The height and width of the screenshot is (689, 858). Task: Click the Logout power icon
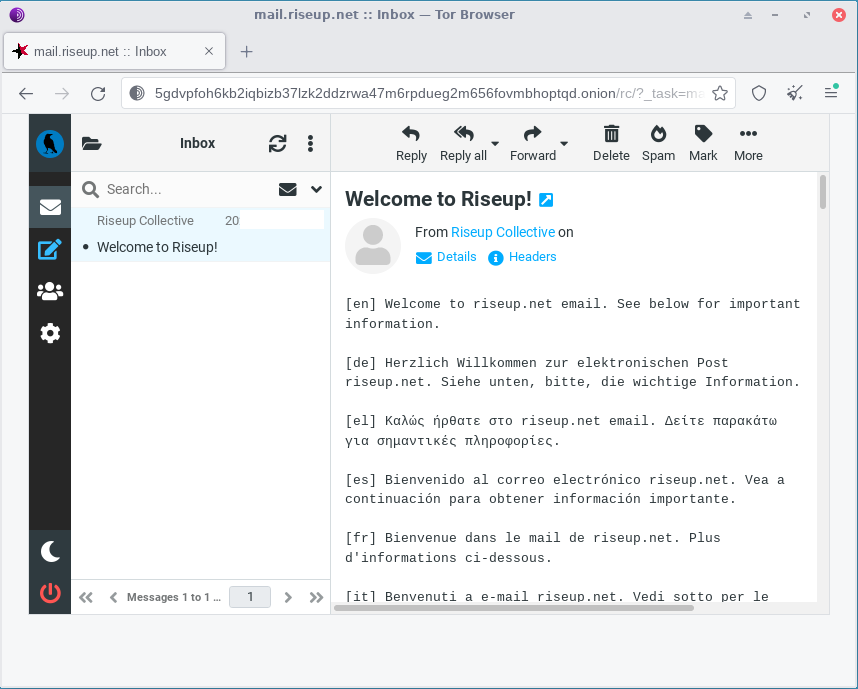[50, 593]
